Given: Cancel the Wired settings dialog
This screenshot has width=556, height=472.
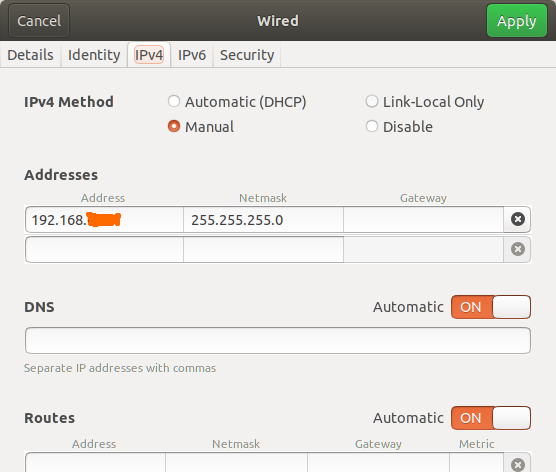Looking at the screenshot, I should click(x=39, y=21).
